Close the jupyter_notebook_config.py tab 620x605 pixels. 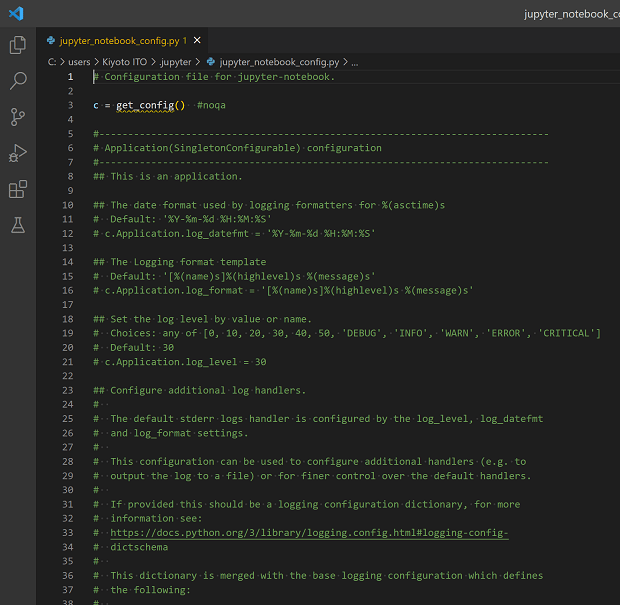pyautogui.click(x=197, y=40)
